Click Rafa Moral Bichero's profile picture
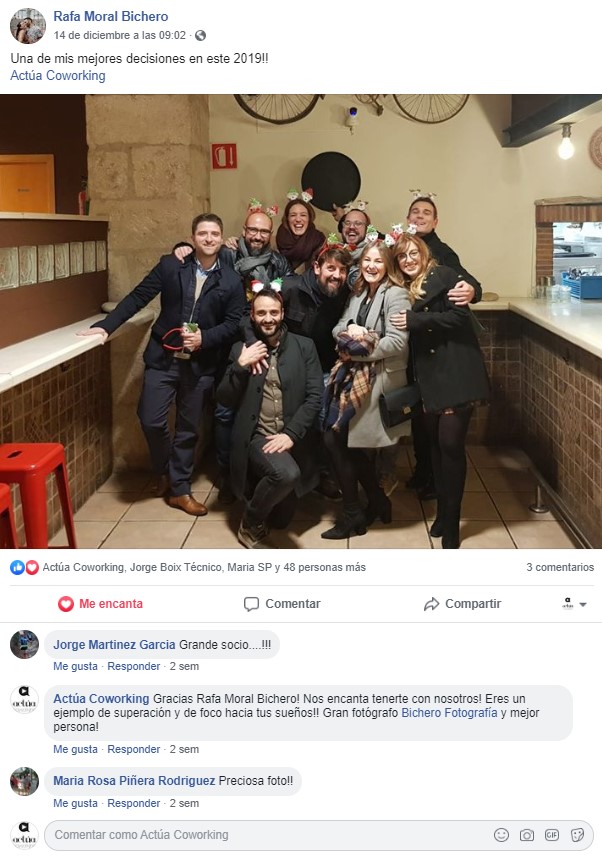Viewport: 602px width, 856px height. coord(28,26)
